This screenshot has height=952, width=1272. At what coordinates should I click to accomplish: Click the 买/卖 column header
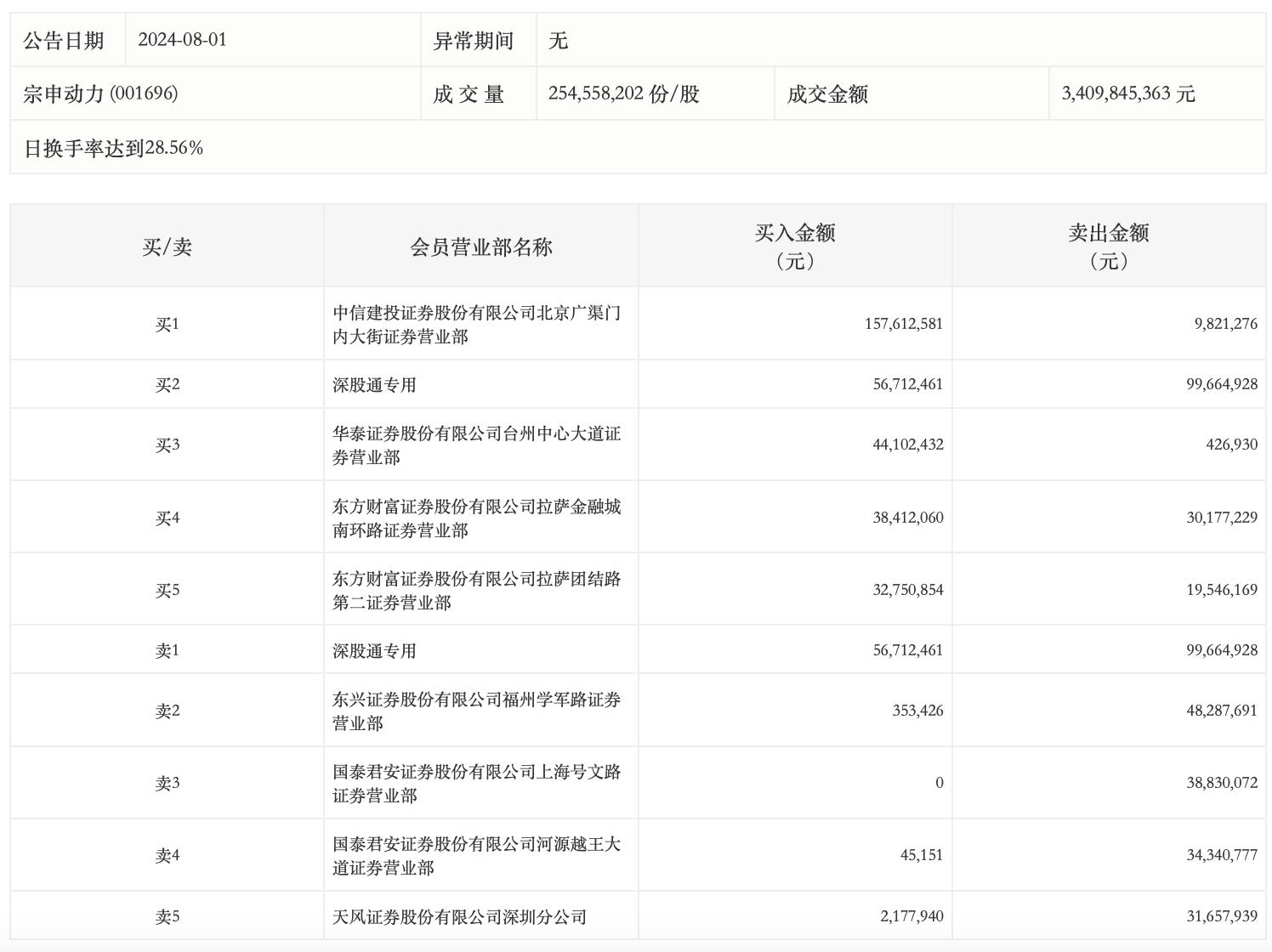point(167,247)
